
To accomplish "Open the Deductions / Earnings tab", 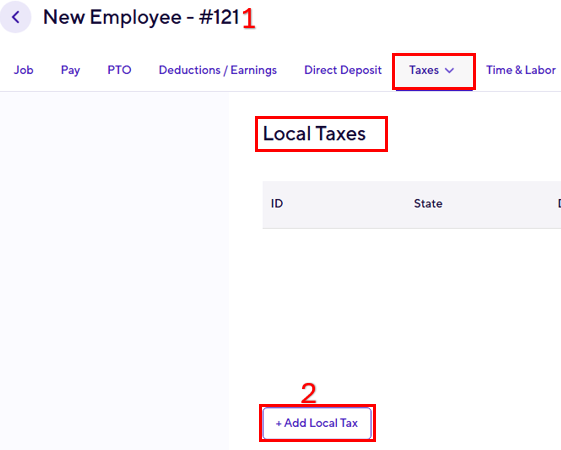I will coord(218,70).
